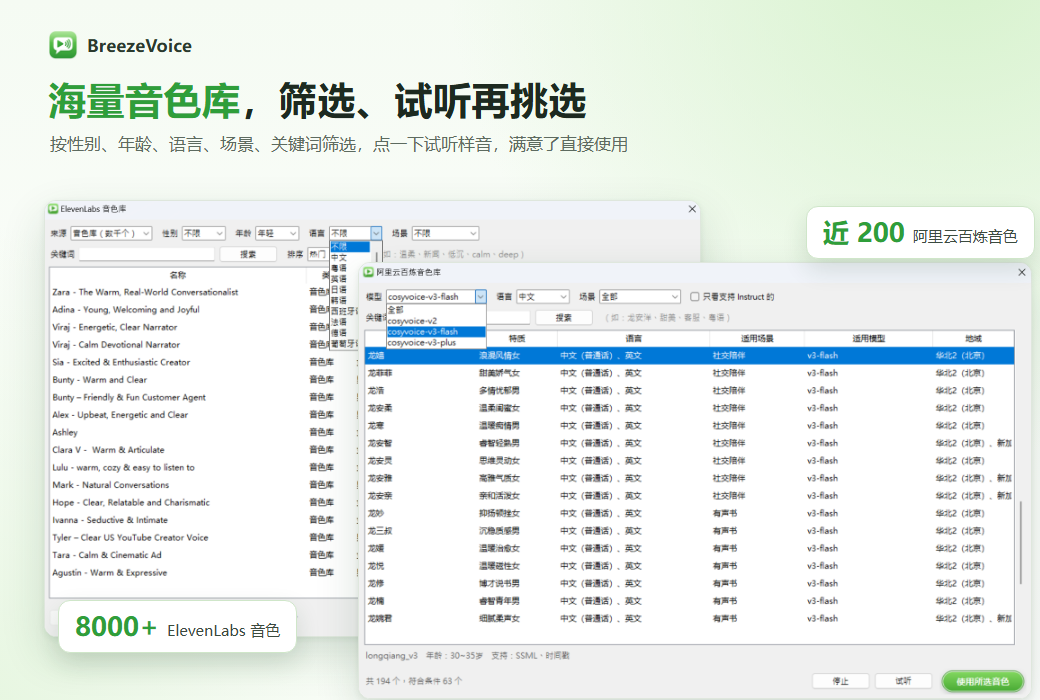
Task: Close the ElevenLabs 音色库 window
Action: tap(692, 209)
